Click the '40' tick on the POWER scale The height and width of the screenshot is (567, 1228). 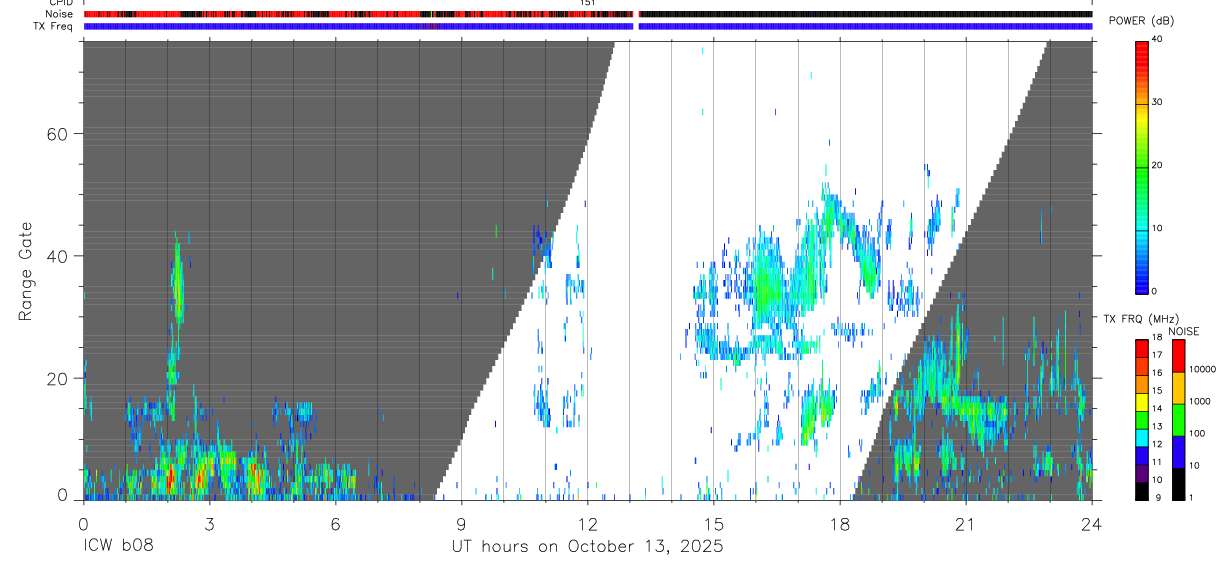(1157, 40)
